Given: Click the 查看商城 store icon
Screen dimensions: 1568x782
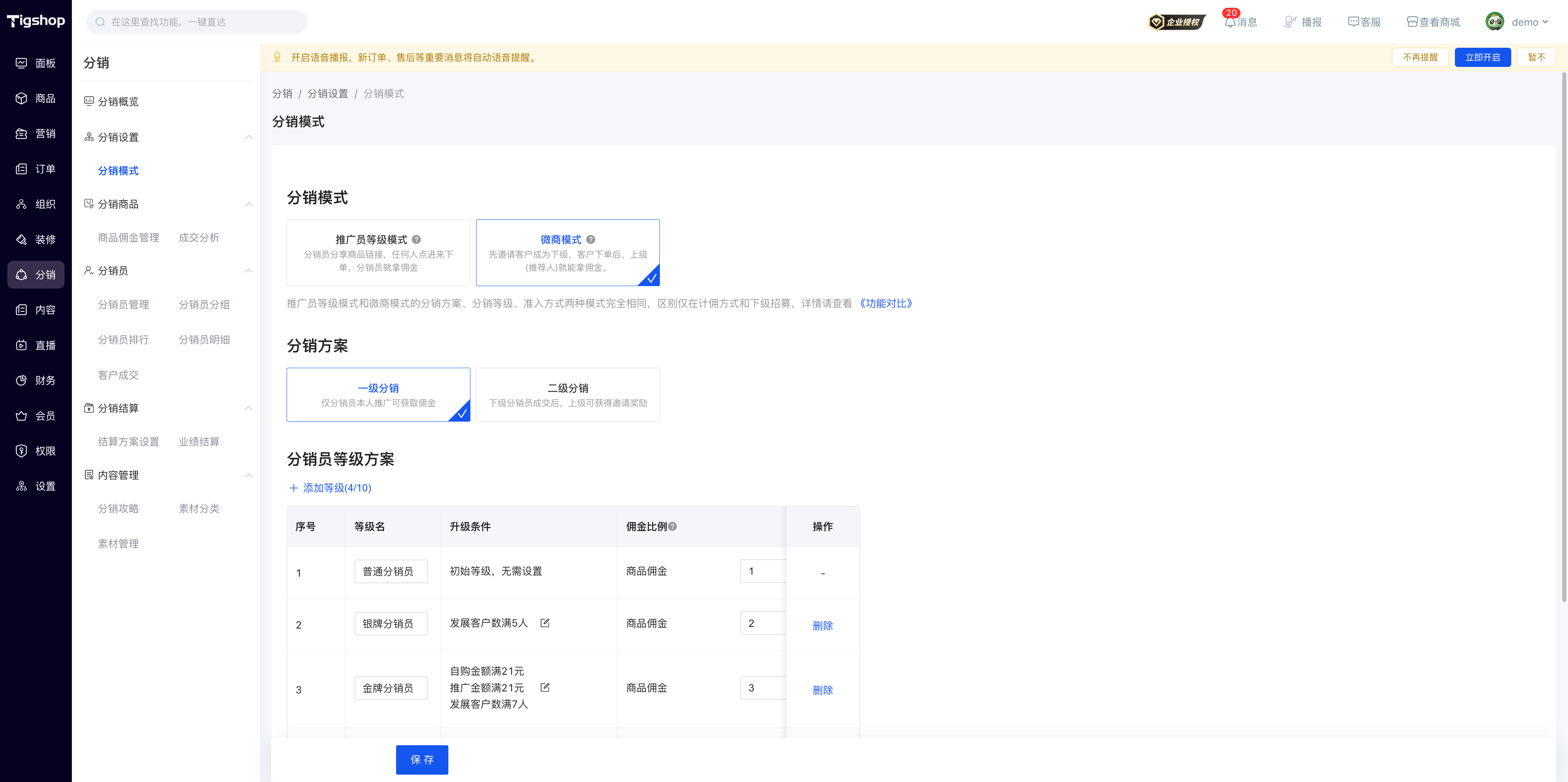Looking at the screenshot, I should click(1412, 22).
